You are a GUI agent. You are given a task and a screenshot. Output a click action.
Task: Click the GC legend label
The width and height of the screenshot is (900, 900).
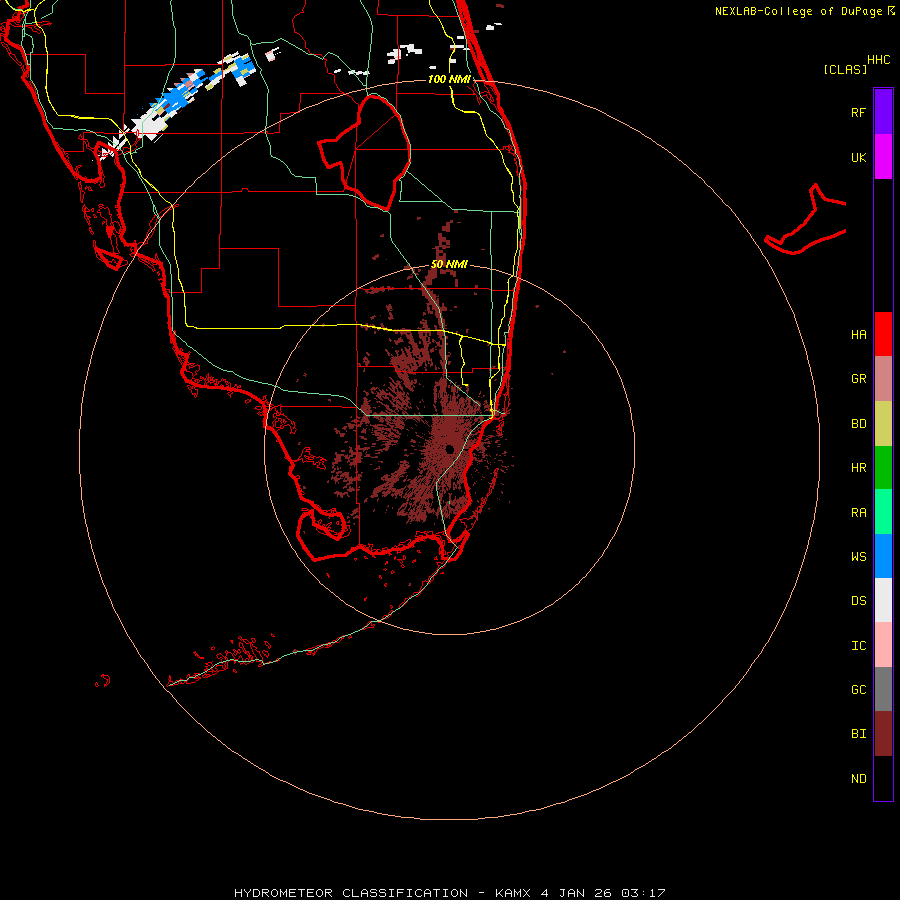[858, 689]
